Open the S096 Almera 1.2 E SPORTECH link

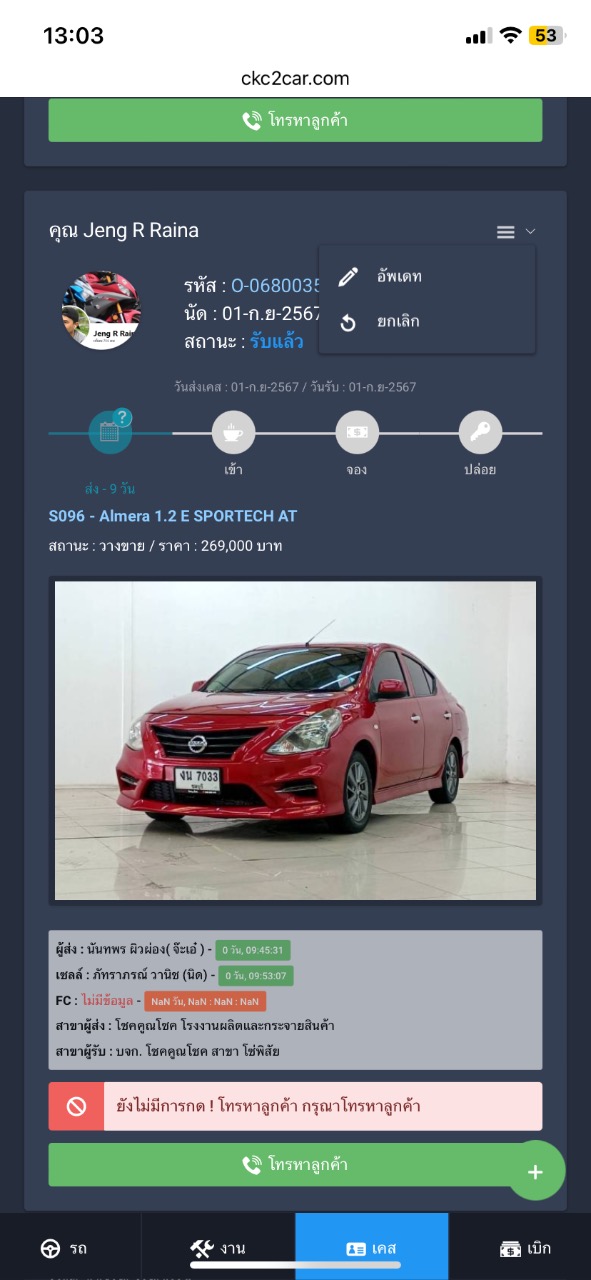[x=173, y=516]
